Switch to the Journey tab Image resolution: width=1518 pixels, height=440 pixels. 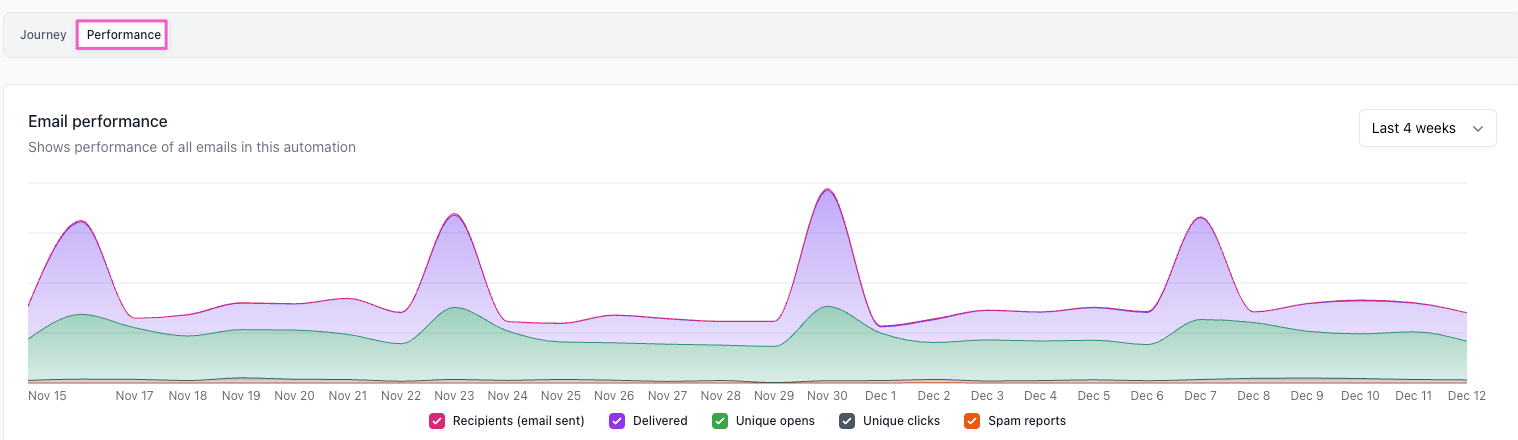click(43, 35)
